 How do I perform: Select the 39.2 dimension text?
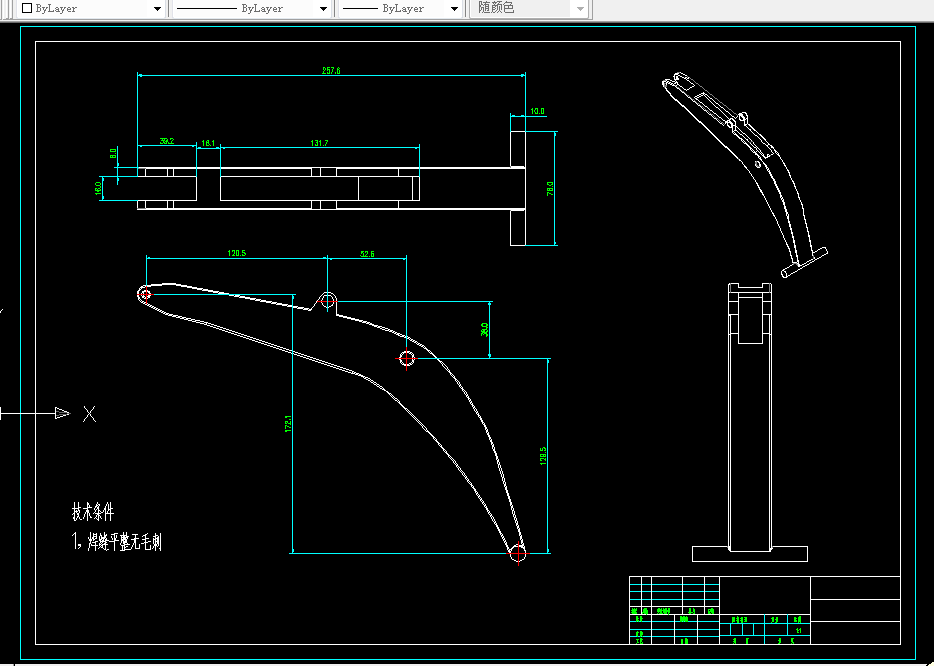point(167,141)
